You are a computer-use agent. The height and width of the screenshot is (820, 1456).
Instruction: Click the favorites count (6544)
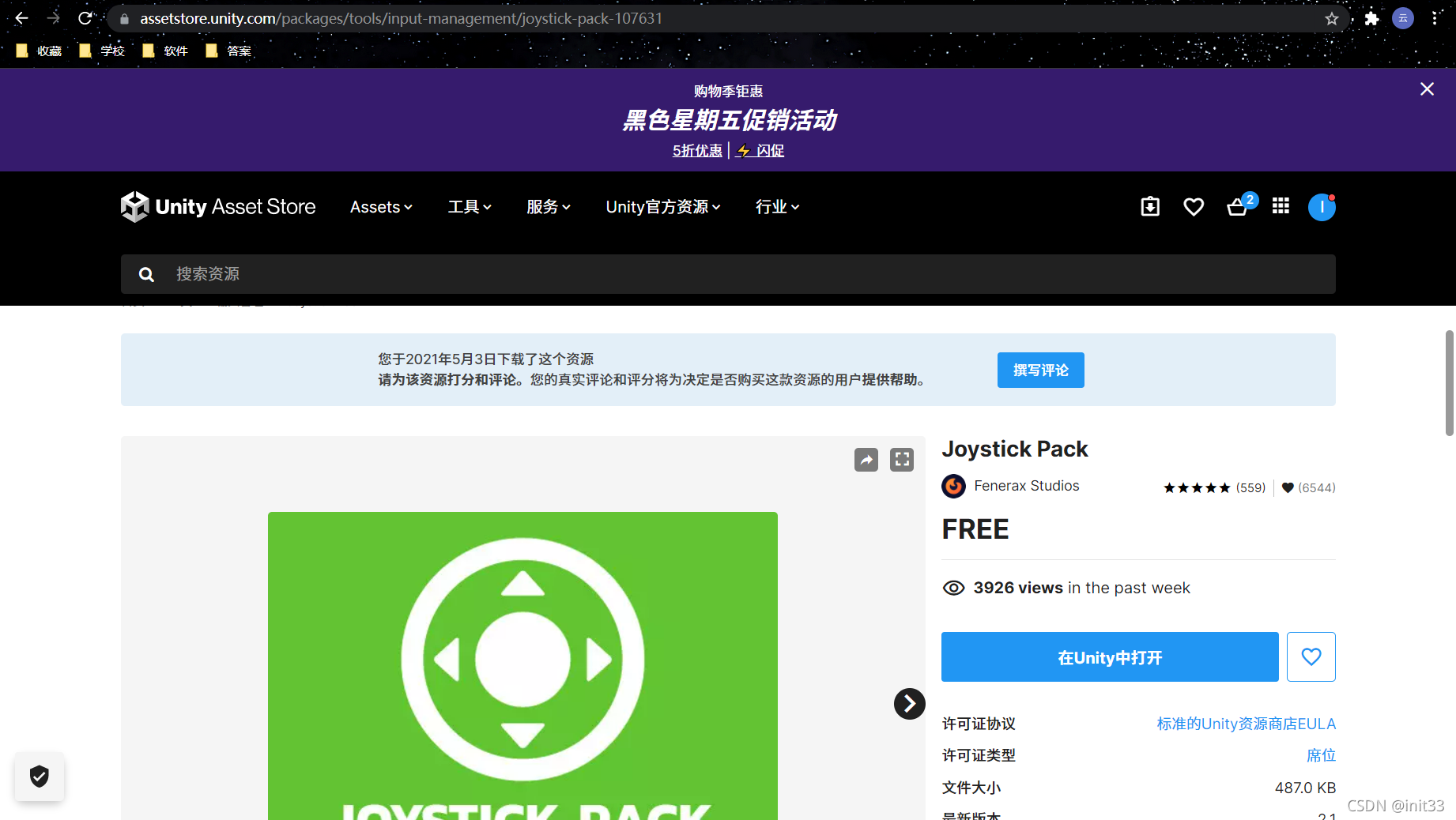1308,487
